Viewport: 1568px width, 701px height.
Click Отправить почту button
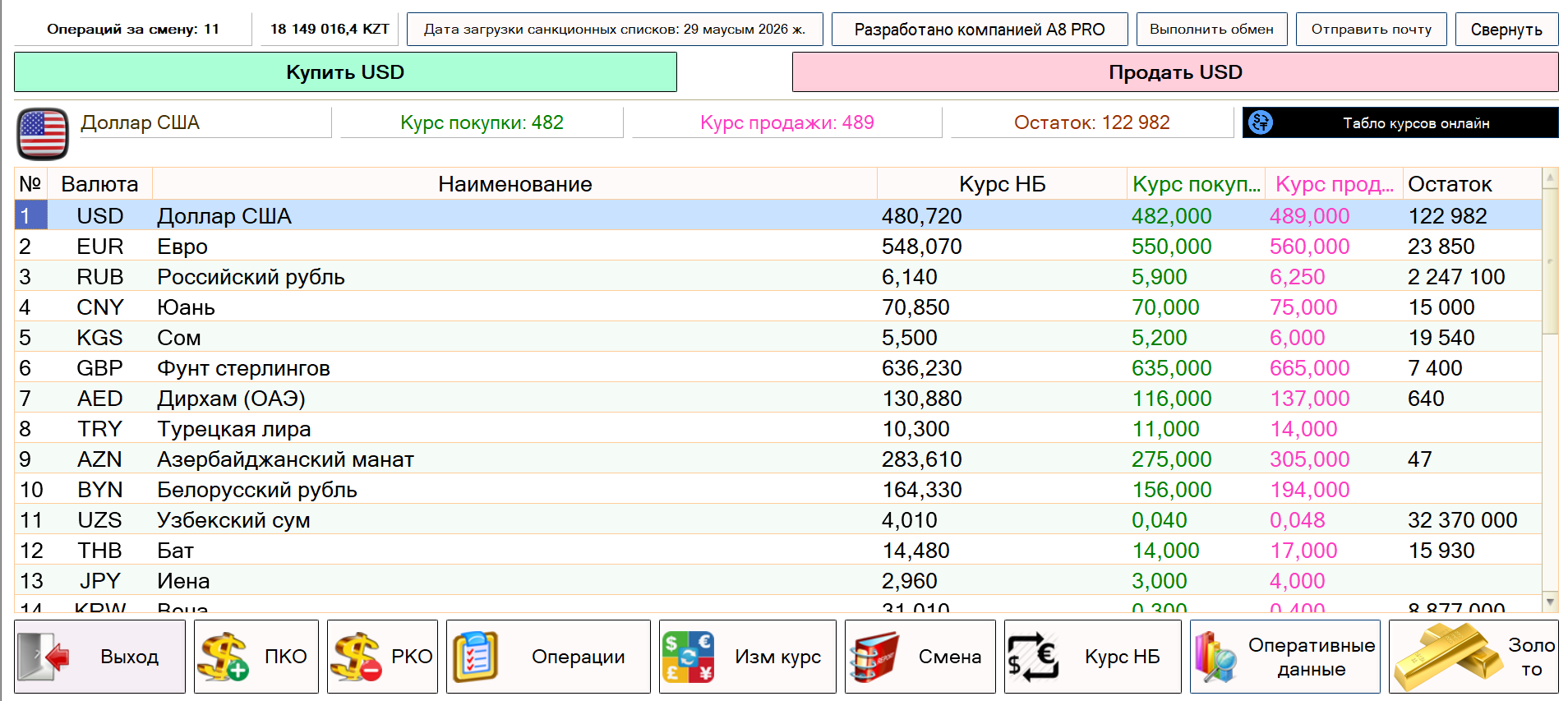click(1372, 30)
